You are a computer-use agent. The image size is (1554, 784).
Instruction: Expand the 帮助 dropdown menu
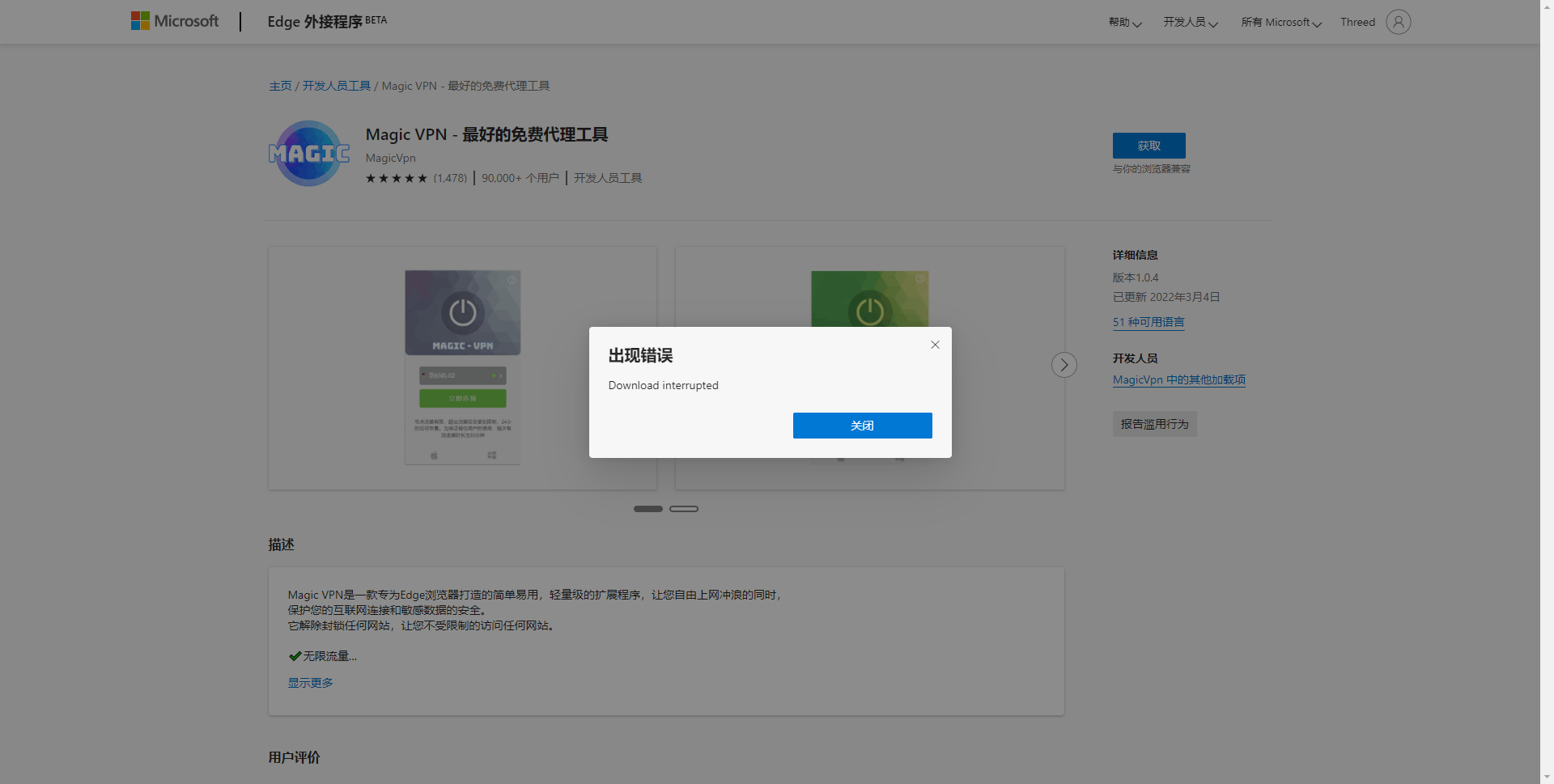pyautogui.click(x=1125, y=23)
